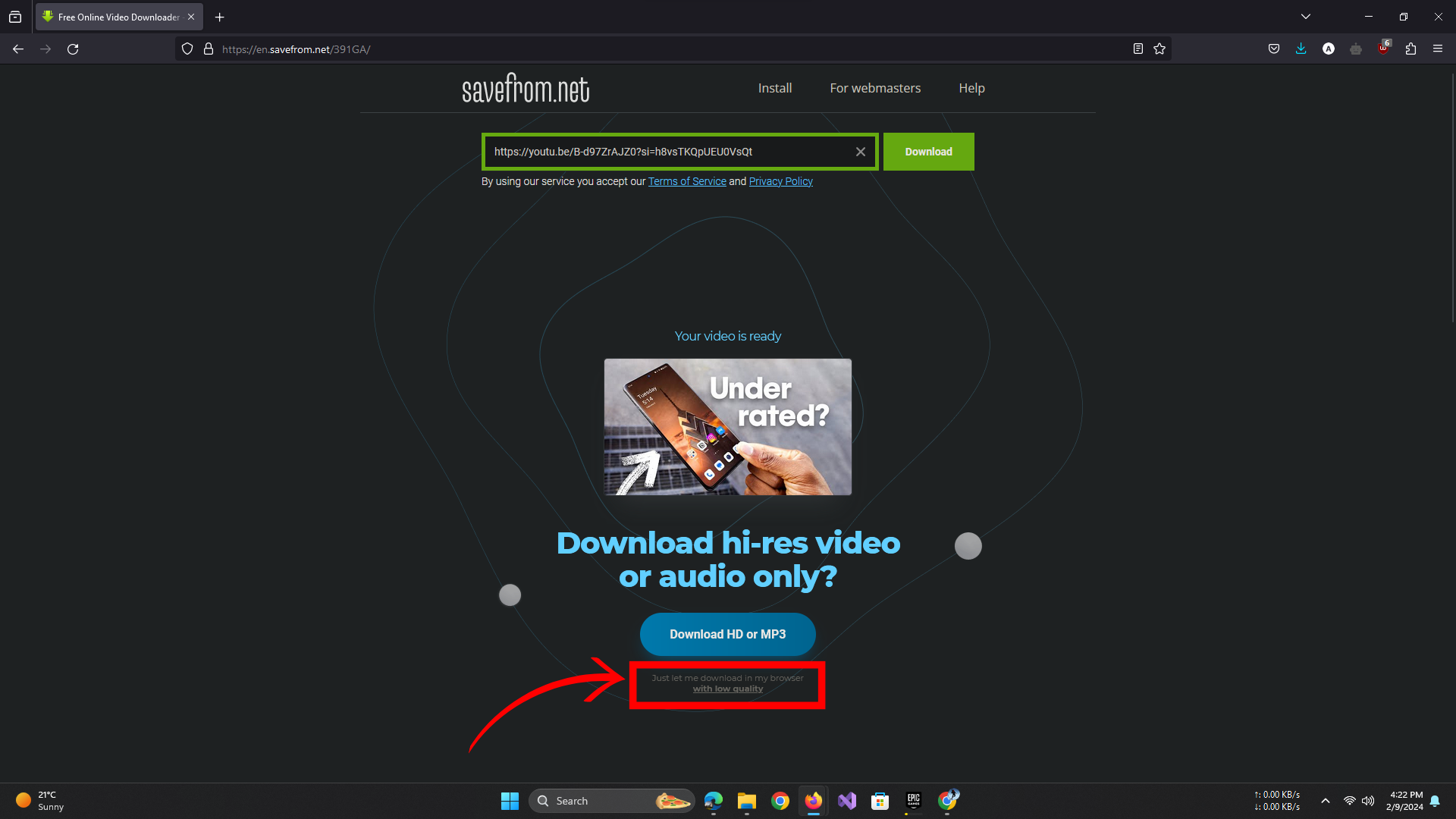Open Firefox downloads panel arrow icon
Viewport: 1456px width, 819px height.
pyautogui.click(x=1301, y=49)
